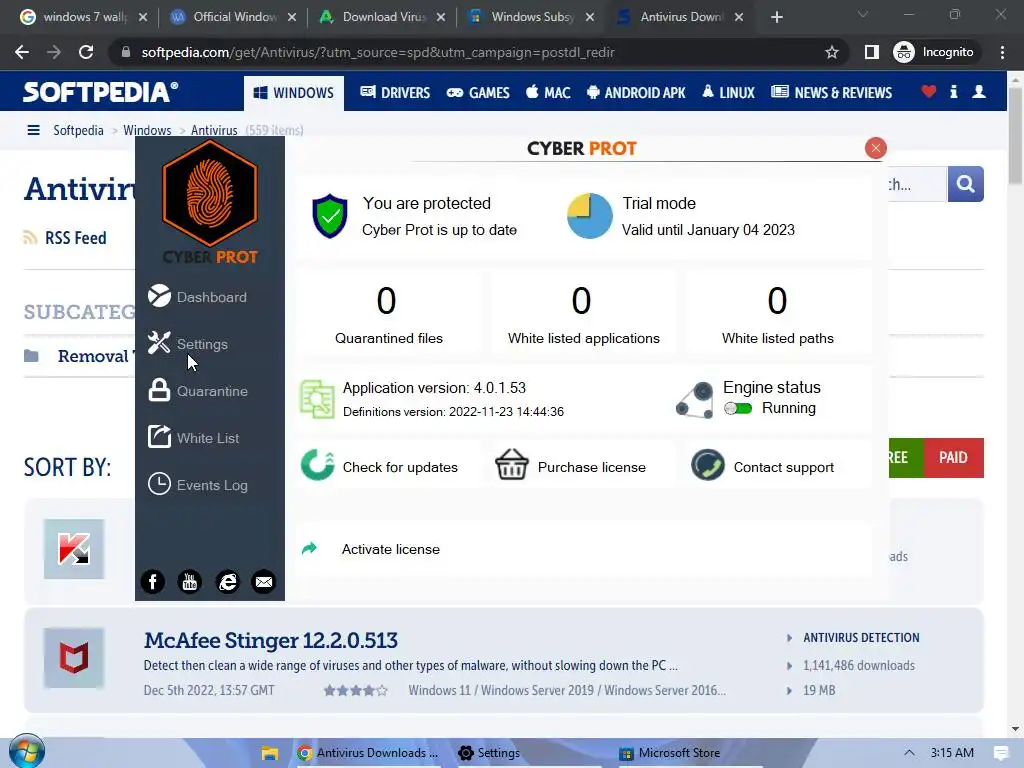Bookmark this page with star icon

[831, 52]
